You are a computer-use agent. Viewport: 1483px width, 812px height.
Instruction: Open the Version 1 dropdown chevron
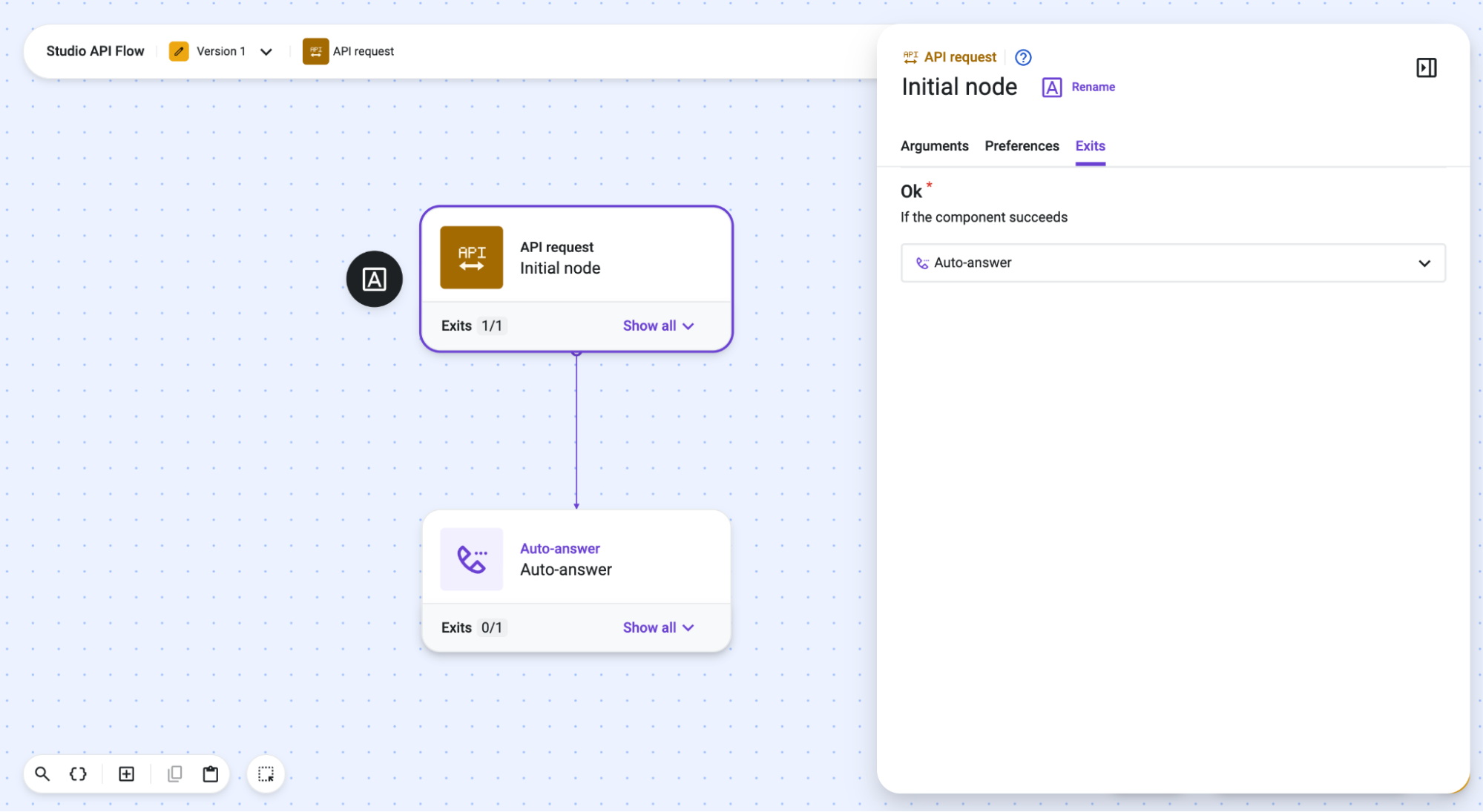tap(266, 51)
